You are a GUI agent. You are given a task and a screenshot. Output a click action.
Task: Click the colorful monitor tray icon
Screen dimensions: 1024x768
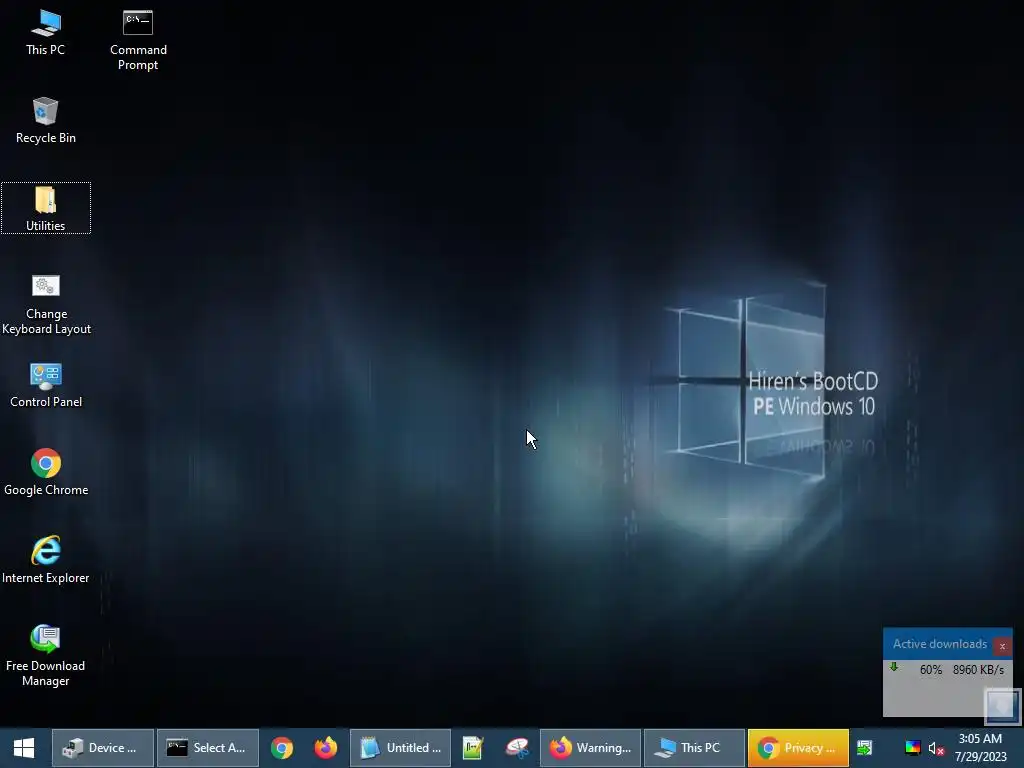pos(912,748)
